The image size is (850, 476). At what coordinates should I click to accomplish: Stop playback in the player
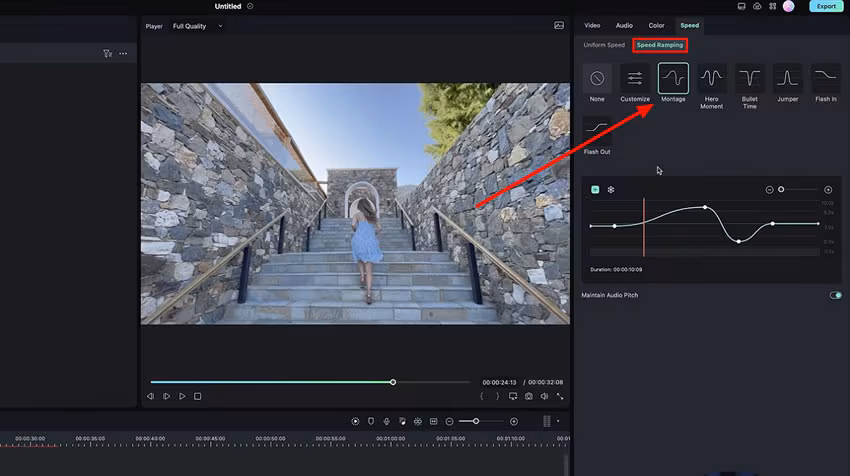pyautogui.click(x=198, y=396)
